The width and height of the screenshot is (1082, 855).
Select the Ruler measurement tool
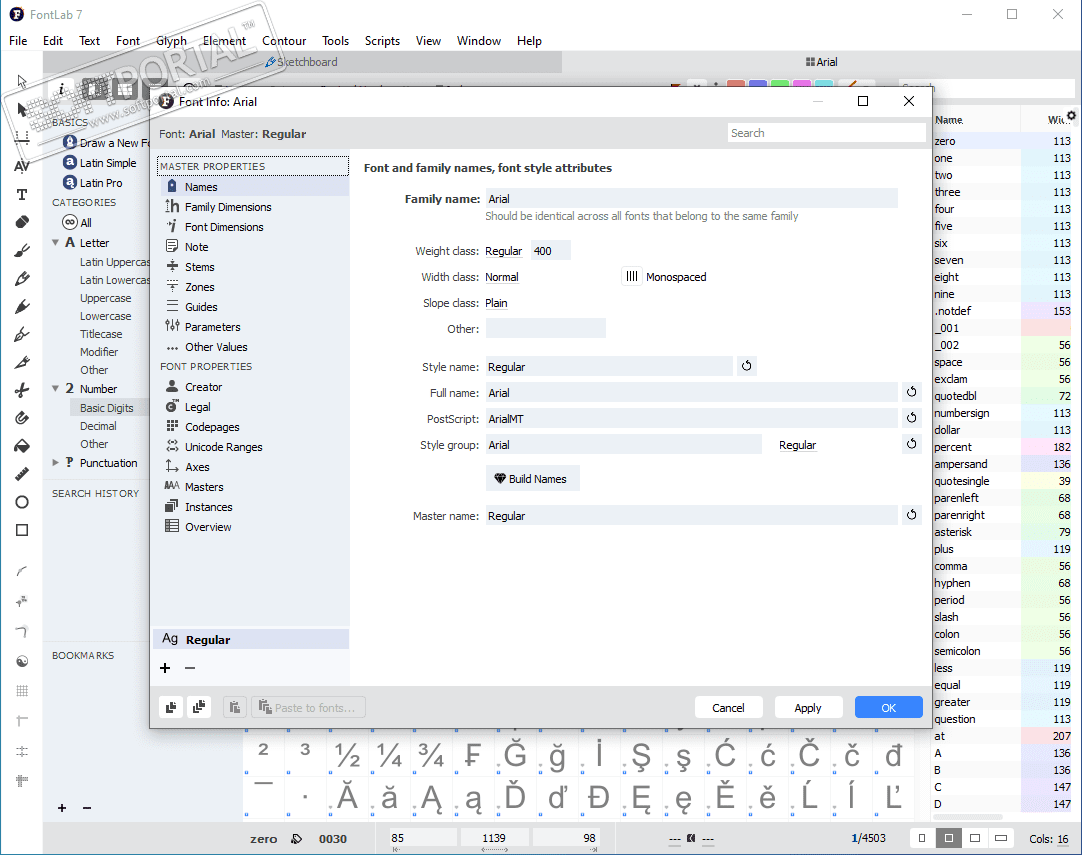pos(21,473)
